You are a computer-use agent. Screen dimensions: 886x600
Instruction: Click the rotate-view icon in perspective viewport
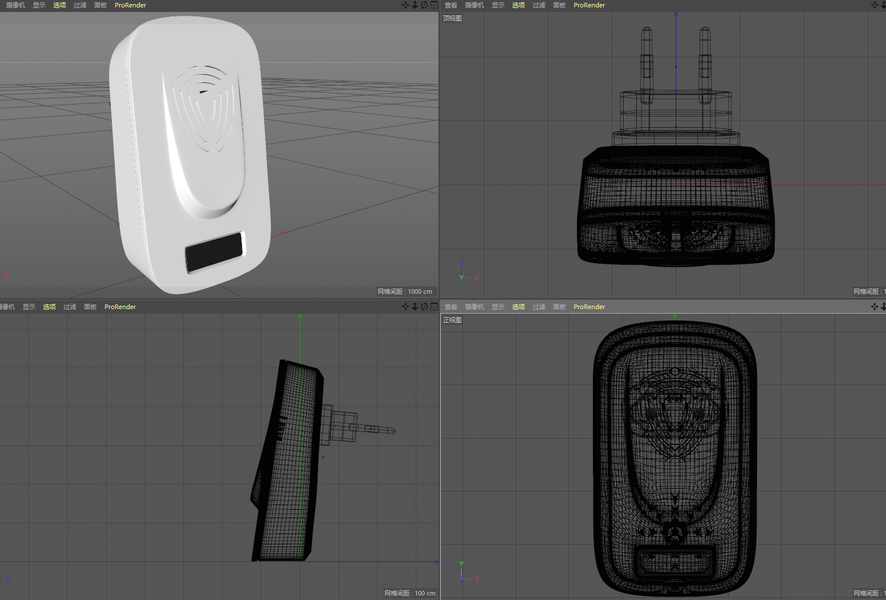point(424,5)
